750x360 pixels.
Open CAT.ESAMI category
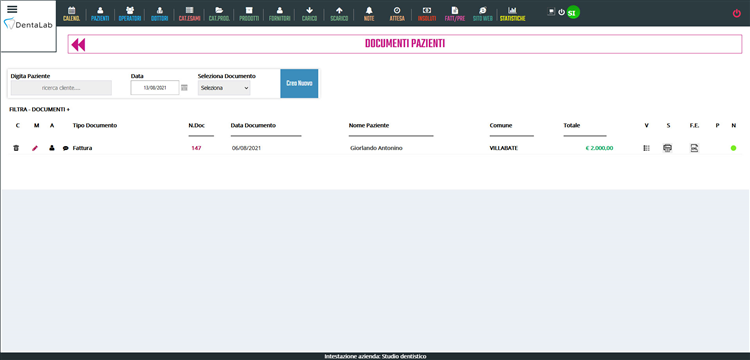tap(189, 14)
